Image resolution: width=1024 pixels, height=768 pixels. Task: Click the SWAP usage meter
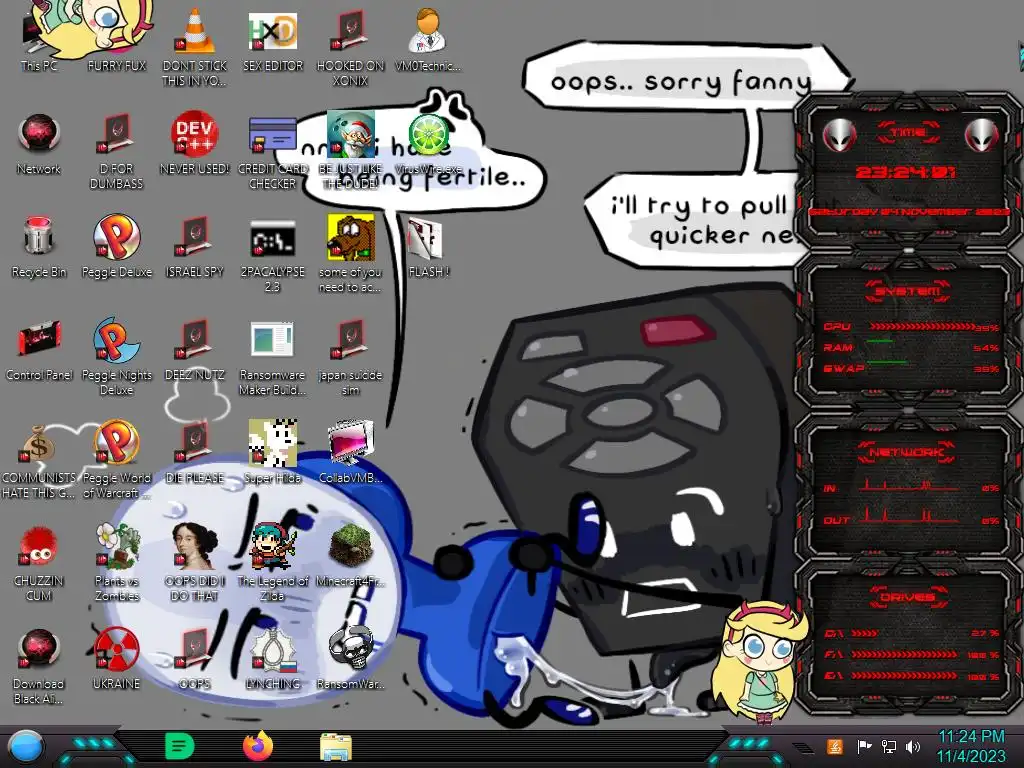tap(912, 368)
